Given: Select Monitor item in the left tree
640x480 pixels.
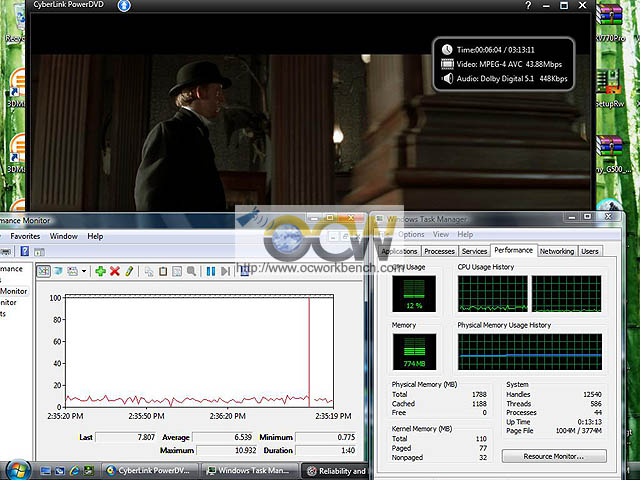Looking at the screenshot, I should tap(13, 291).
